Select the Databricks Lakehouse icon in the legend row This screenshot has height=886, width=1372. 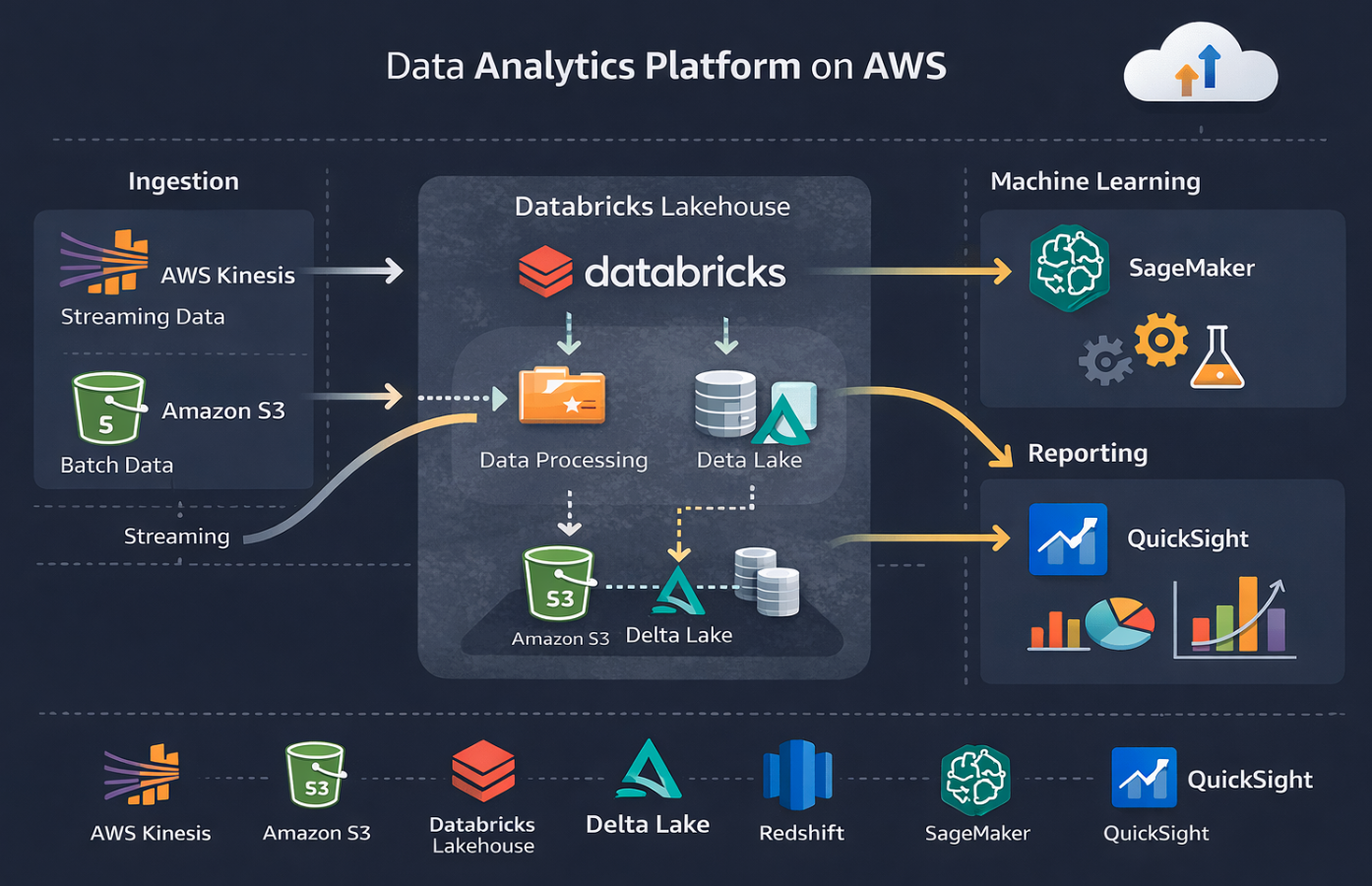[483, 771]
